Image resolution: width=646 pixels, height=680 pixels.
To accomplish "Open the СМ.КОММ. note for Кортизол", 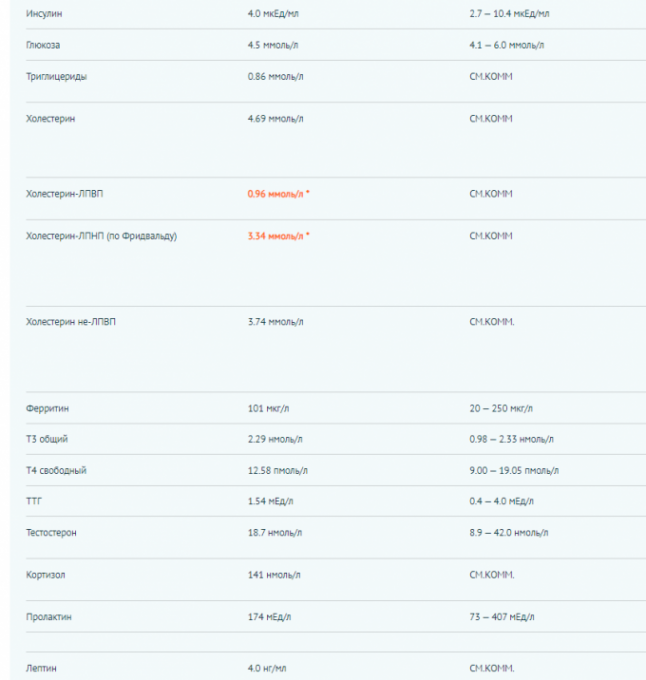I will (x=491, y=575).
